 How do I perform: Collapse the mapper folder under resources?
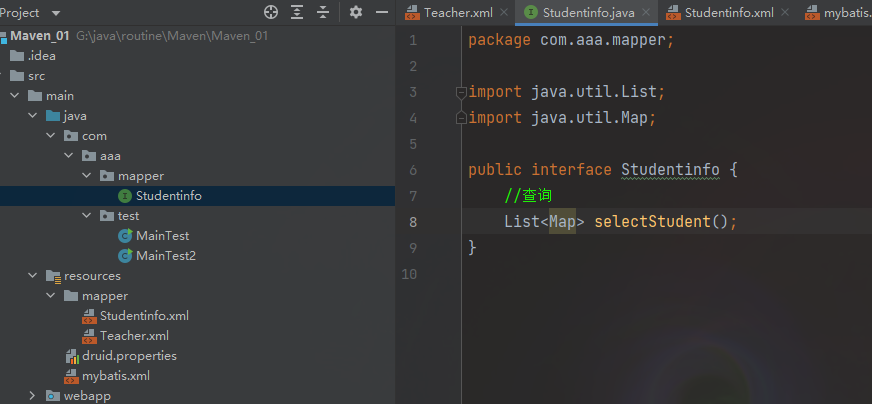[x=51, y=295]
